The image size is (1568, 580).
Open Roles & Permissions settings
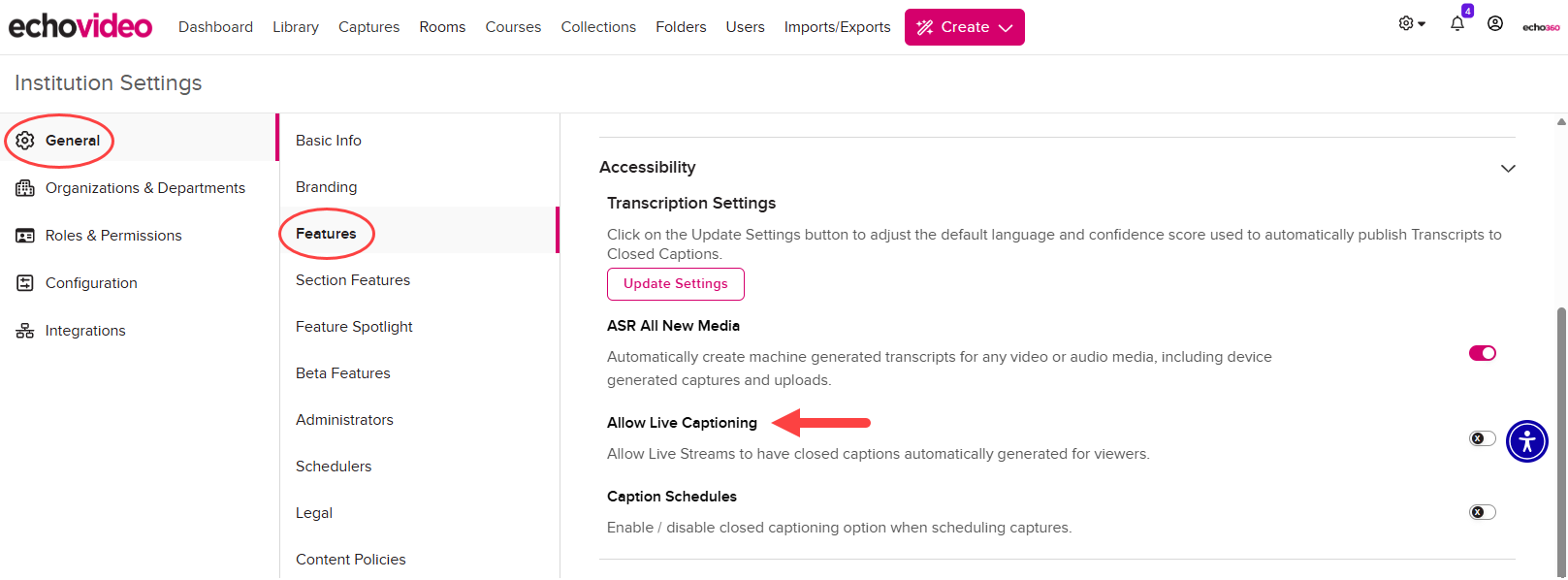pyautogui.click(x=112, y=235)
